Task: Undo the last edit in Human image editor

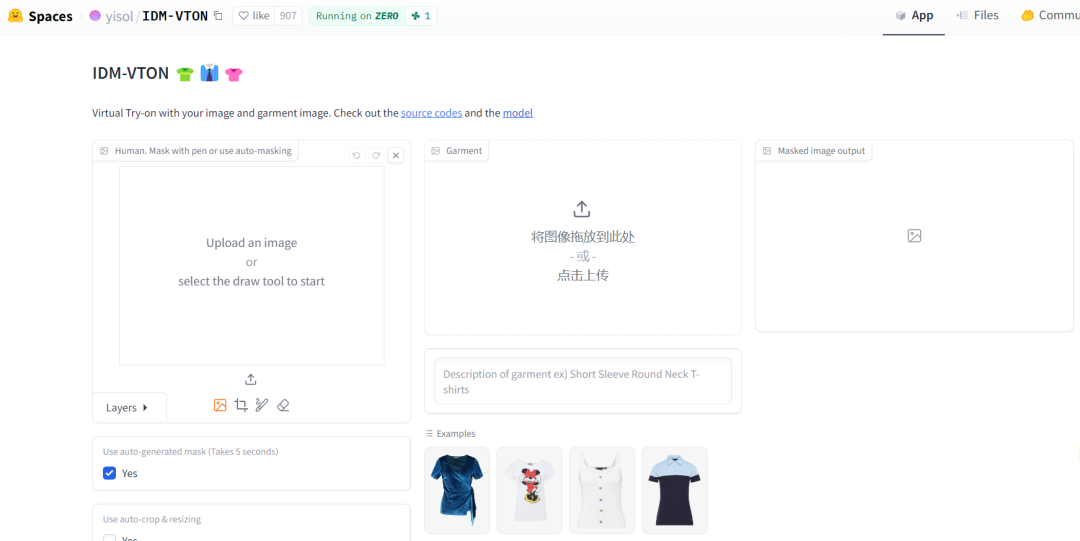Action: (357, 155)
